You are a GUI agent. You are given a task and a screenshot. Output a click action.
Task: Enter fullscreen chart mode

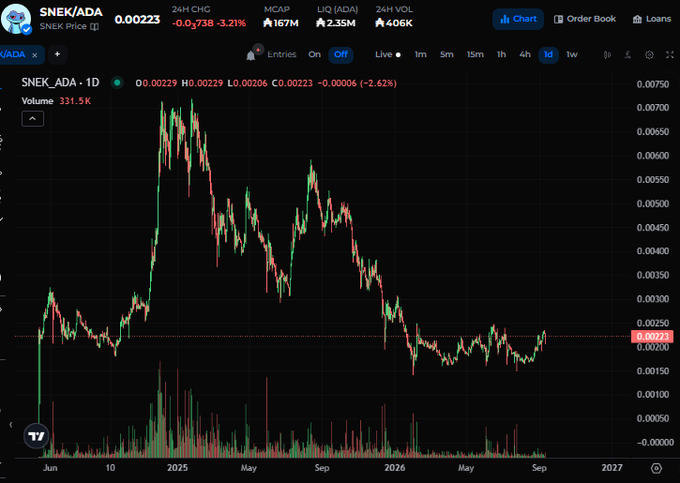point(670,55)
